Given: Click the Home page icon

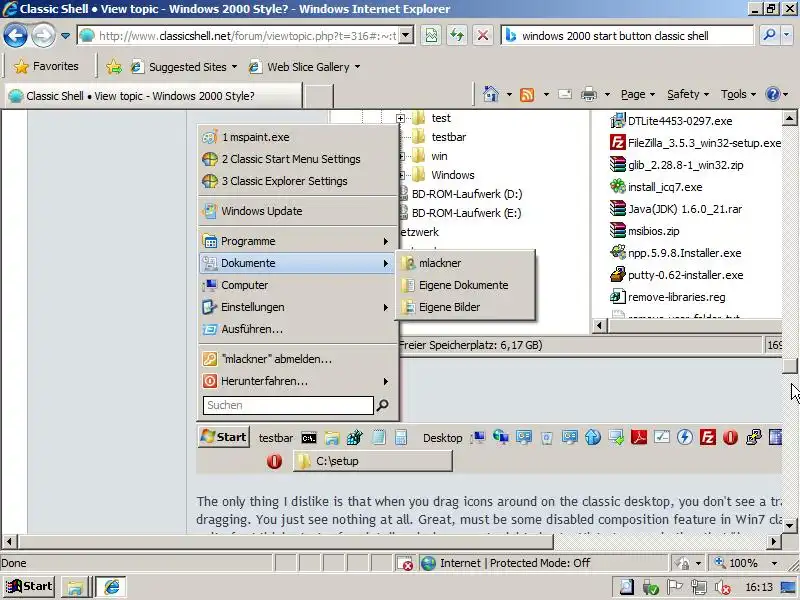Looking at the screenshot, I should [491, 94].
